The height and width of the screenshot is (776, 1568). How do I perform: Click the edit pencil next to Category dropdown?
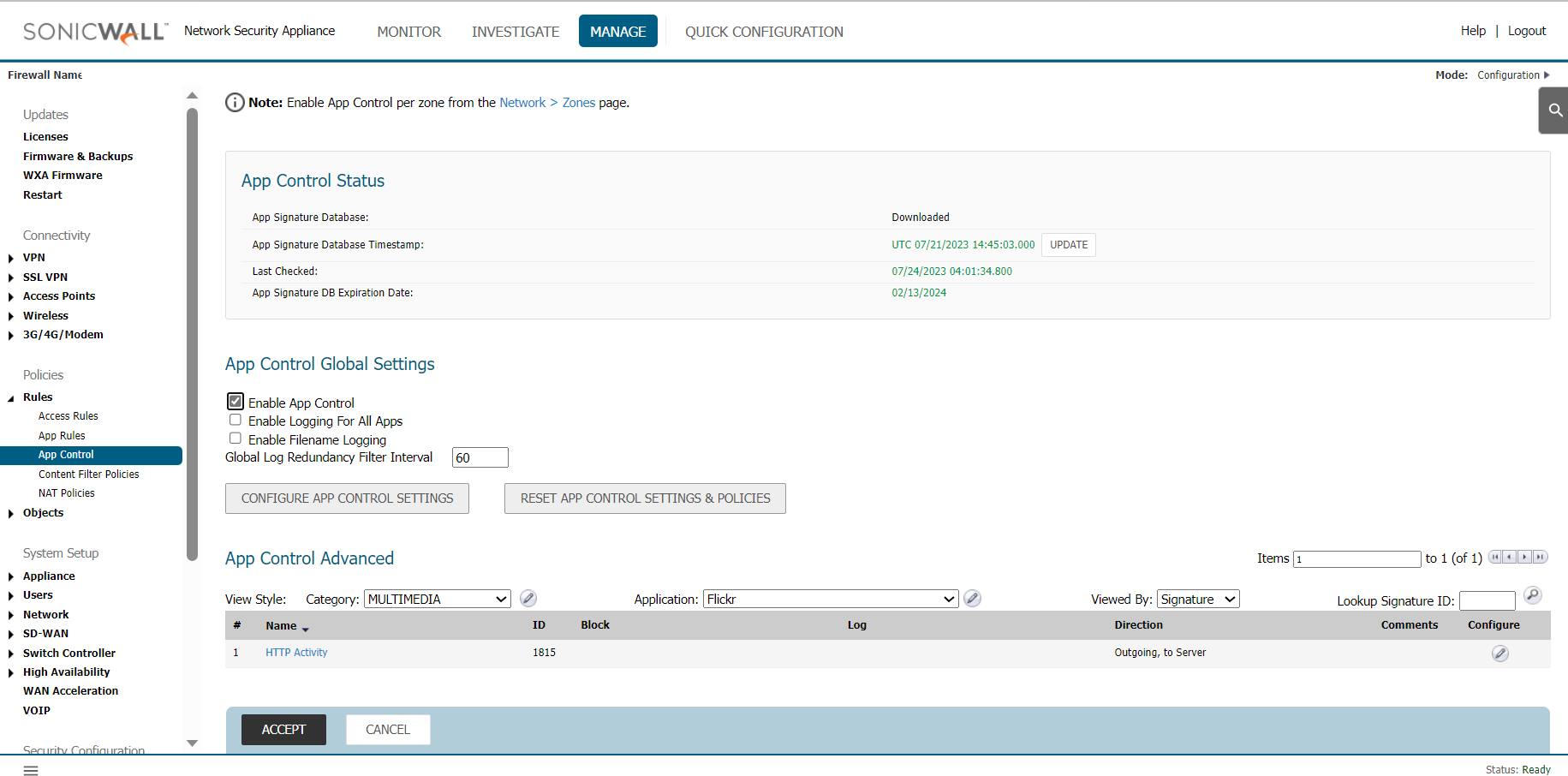[528, 599]
